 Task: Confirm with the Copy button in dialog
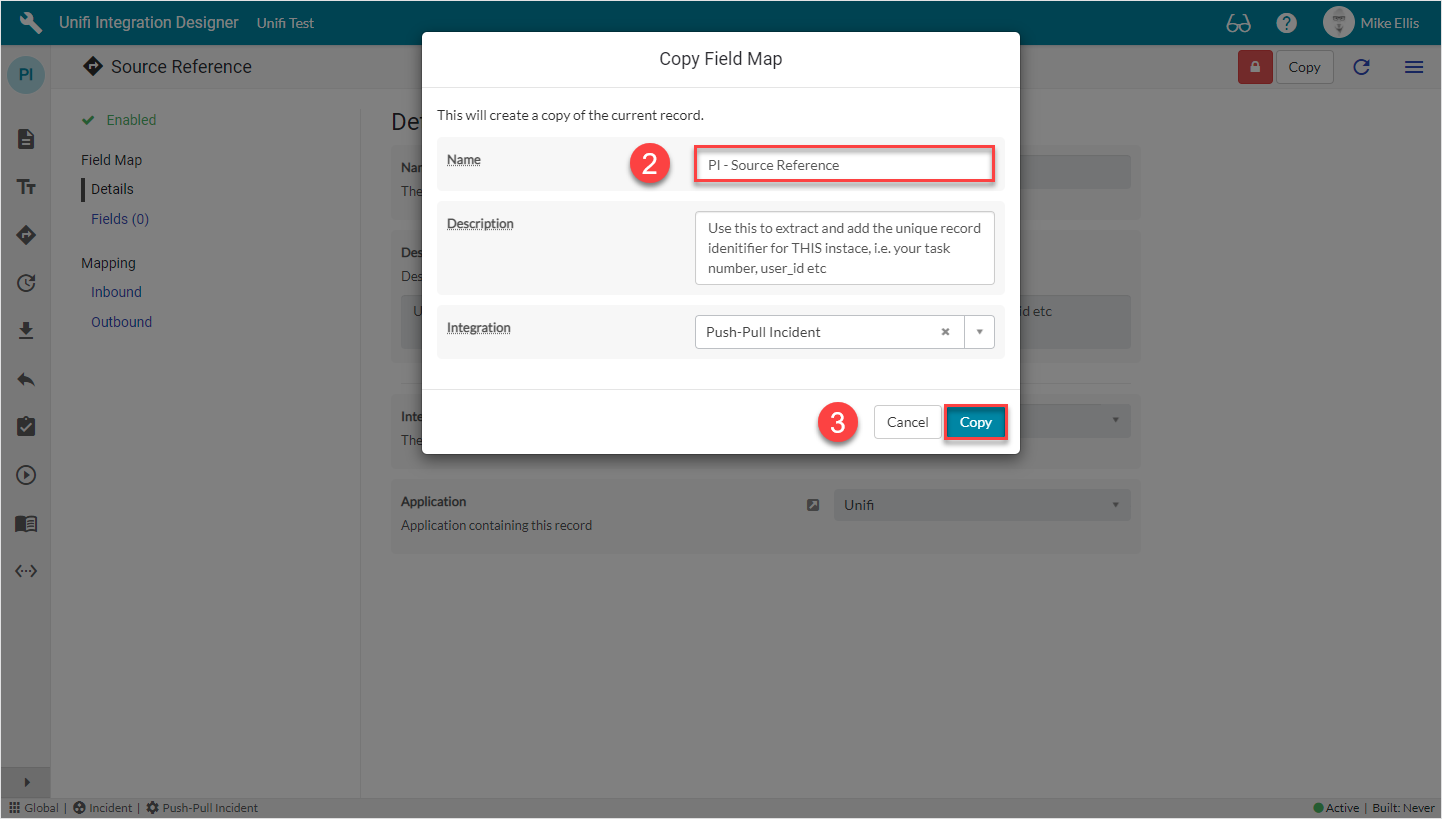pyautogui.click(x=975, y=422)
